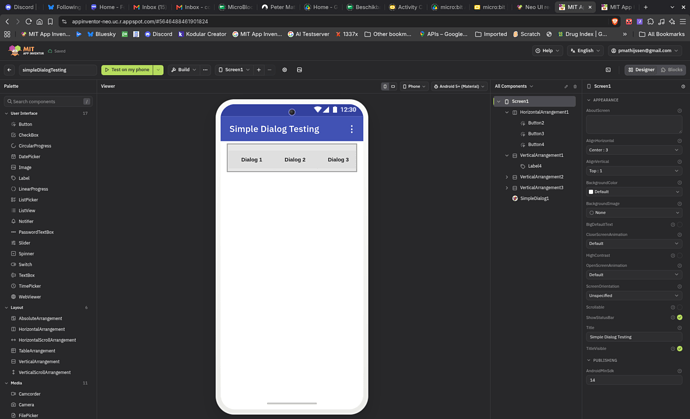The image size is (690, 419).
Task: Toggle the BigDefaultText property
Action: pyautogui.click(x=679, y=225)
